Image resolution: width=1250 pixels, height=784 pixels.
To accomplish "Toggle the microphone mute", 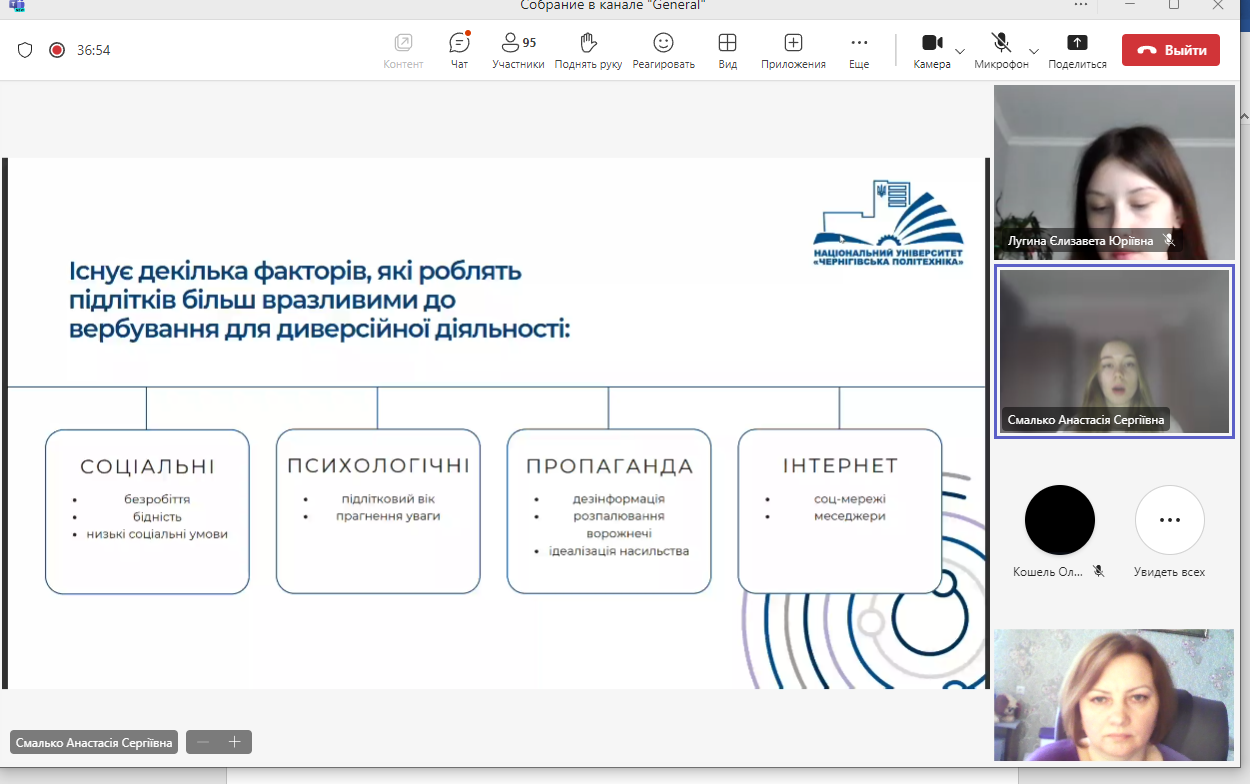I will pos(1000,43).
